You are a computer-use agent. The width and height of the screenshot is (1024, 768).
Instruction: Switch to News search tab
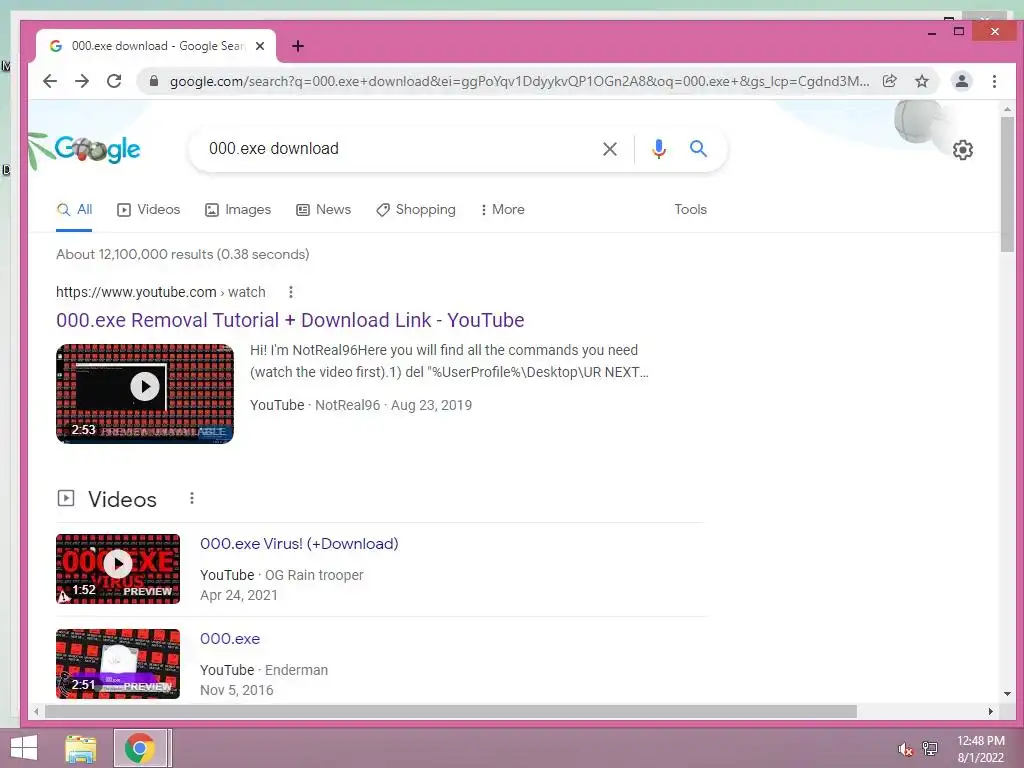323,210
